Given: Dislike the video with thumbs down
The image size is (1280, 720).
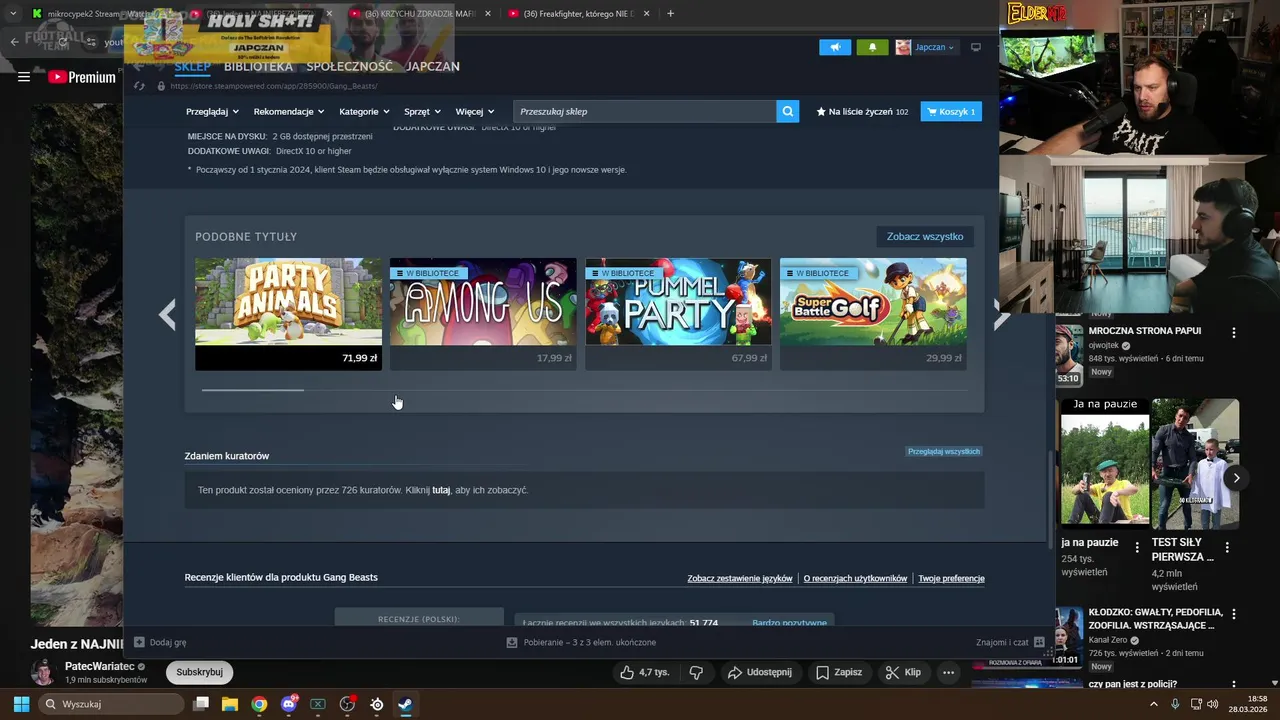Looking at the screenshot, I should click(x=697, y=673).
